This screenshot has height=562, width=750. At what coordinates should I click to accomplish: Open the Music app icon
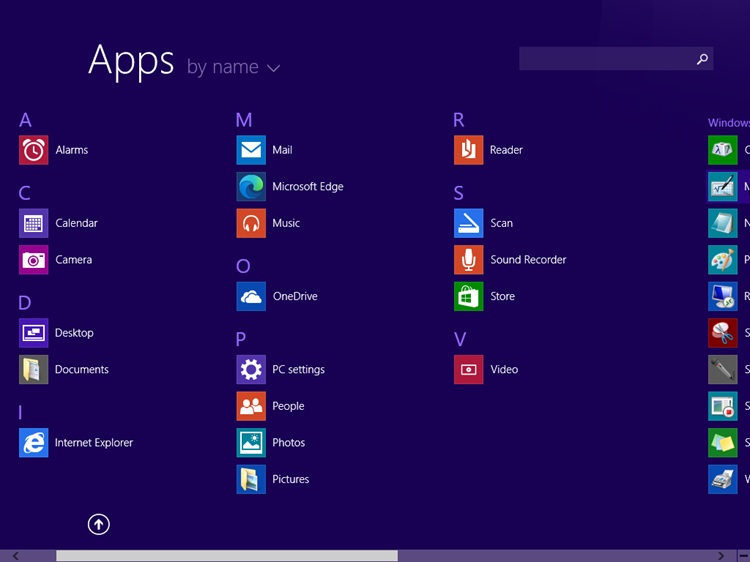point(251,223)
